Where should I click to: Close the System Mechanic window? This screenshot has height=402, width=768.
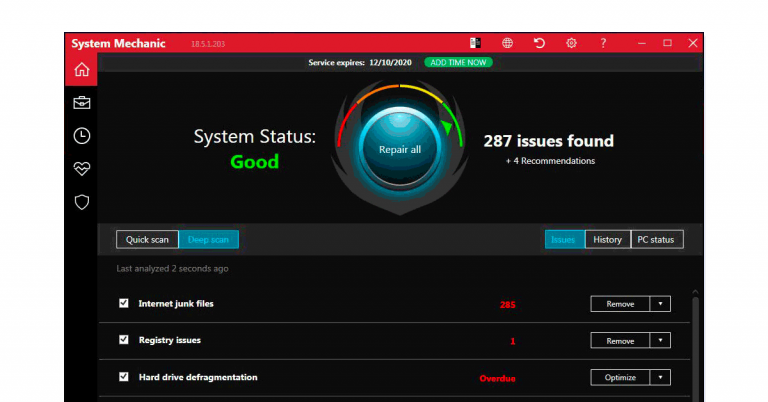click(x=693, y=43)
